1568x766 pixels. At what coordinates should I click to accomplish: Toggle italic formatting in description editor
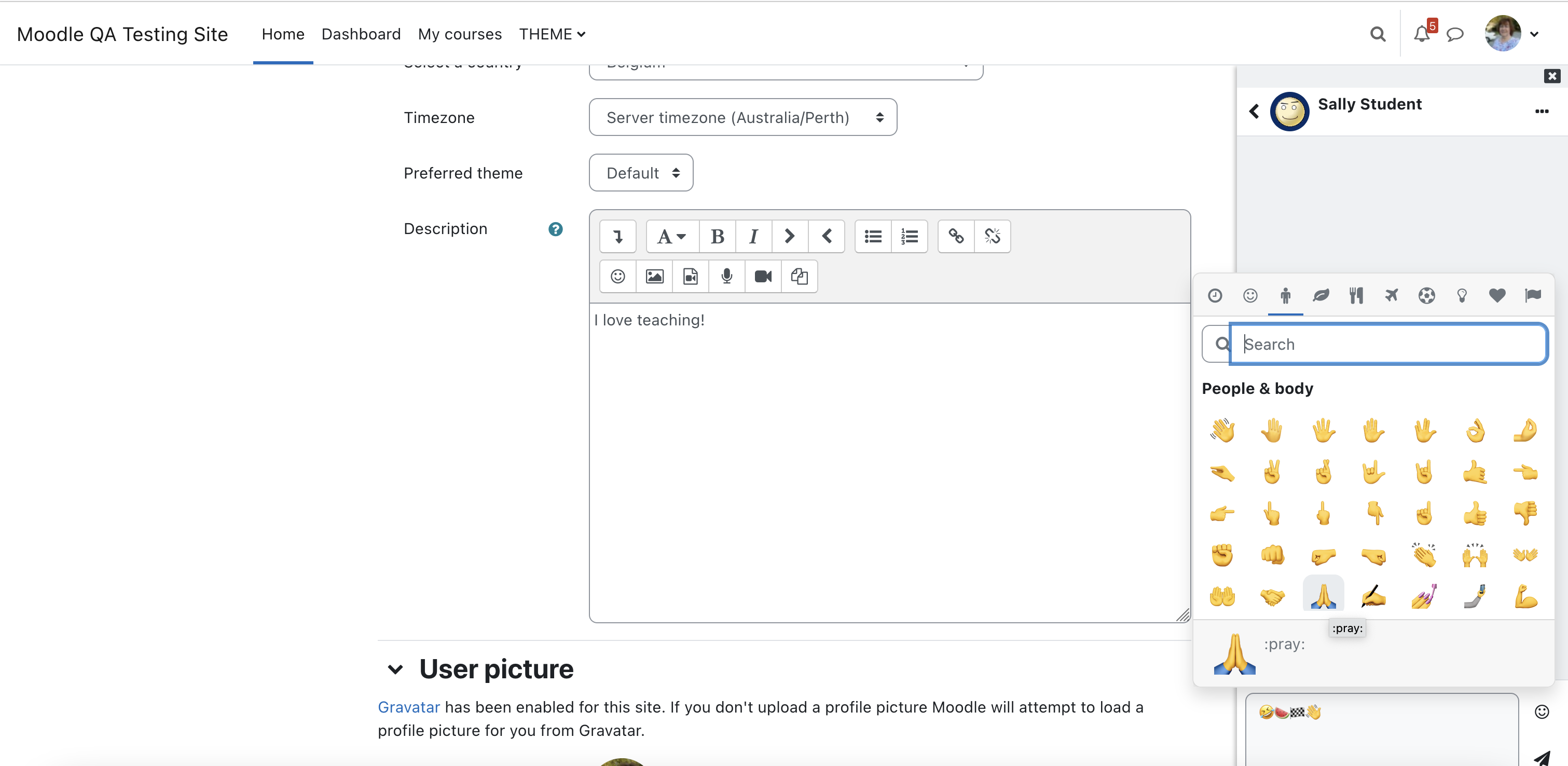(x=753, y=236)
